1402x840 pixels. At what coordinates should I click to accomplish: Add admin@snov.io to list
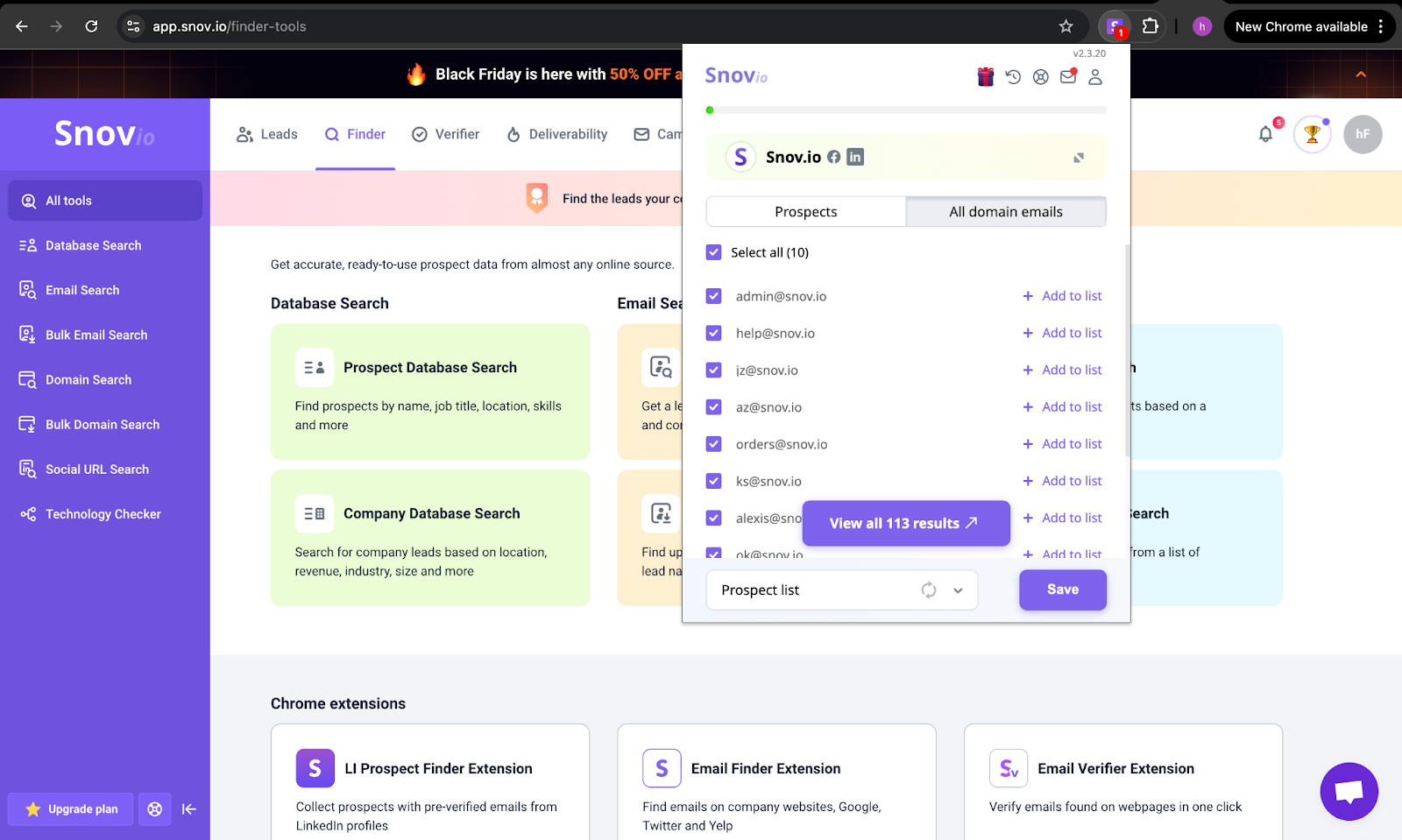1062,296
